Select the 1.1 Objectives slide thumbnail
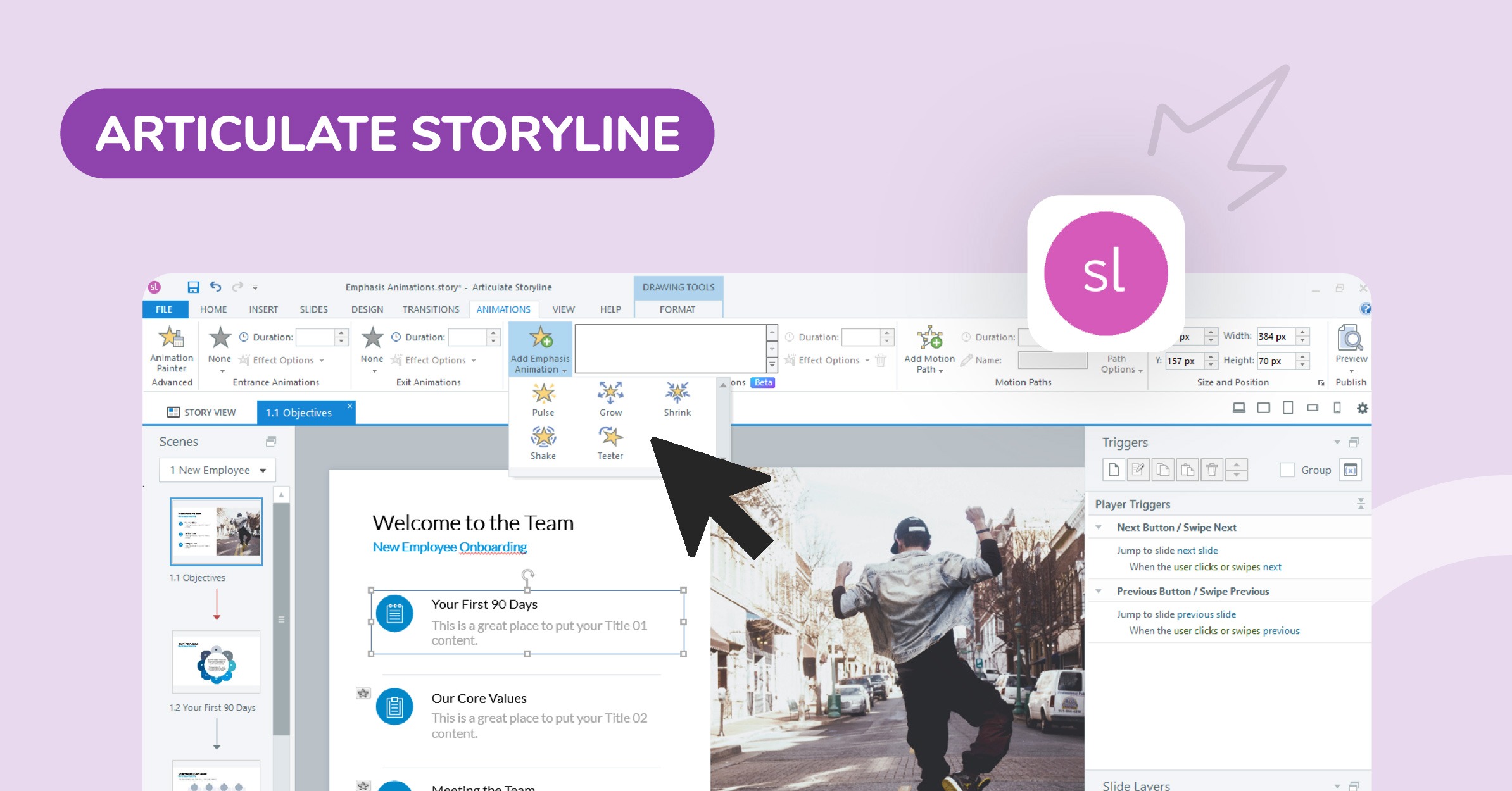Image resolution: width=1512 pixels, height=791 pixels. pyautogui.click(x=216, y=532)
